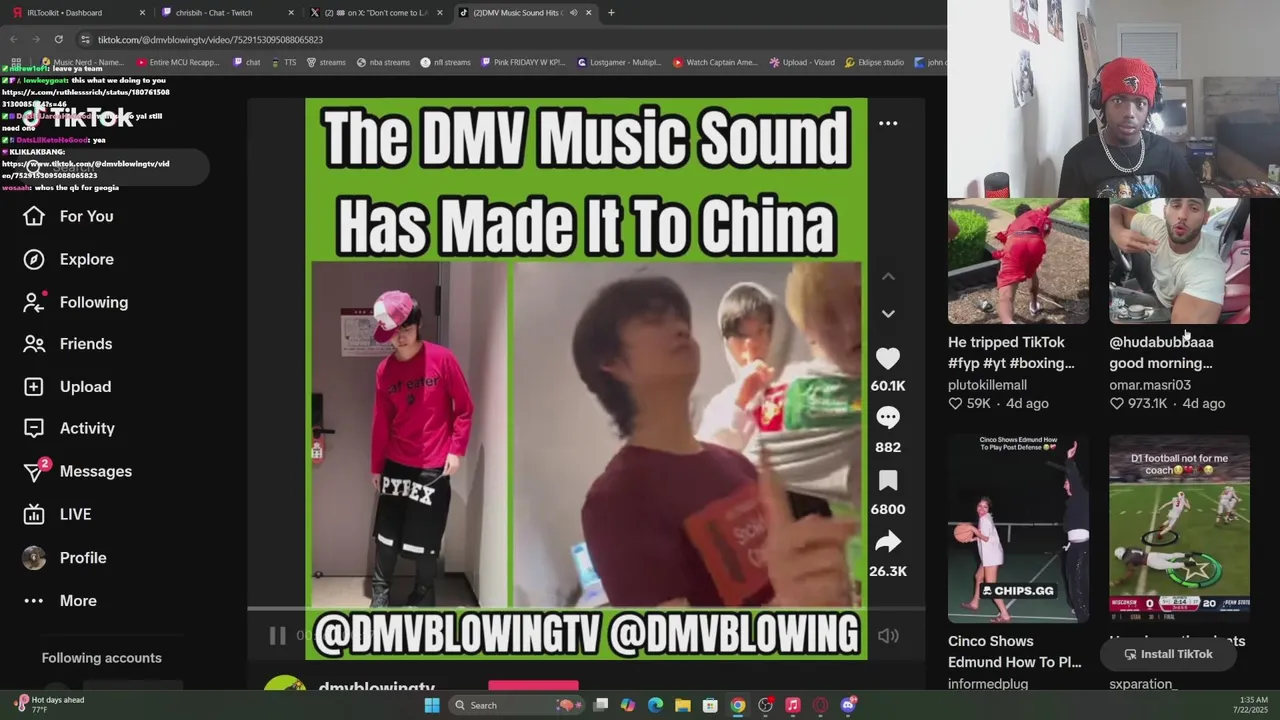Screen dimensions: 1280x720
Task: Open the Eklipse studio bookmark
Action: tap(875, 62)
